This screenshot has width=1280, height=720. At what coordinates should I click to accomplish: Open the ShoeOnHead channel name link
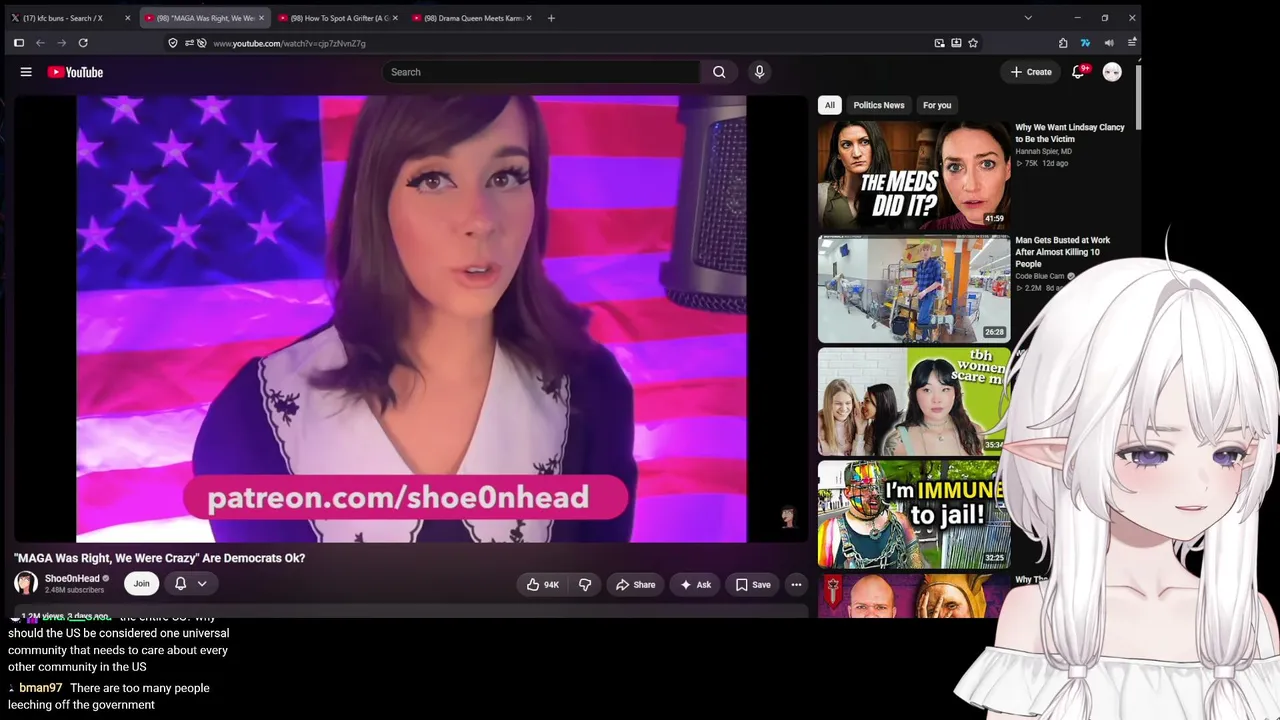point(72,578)
